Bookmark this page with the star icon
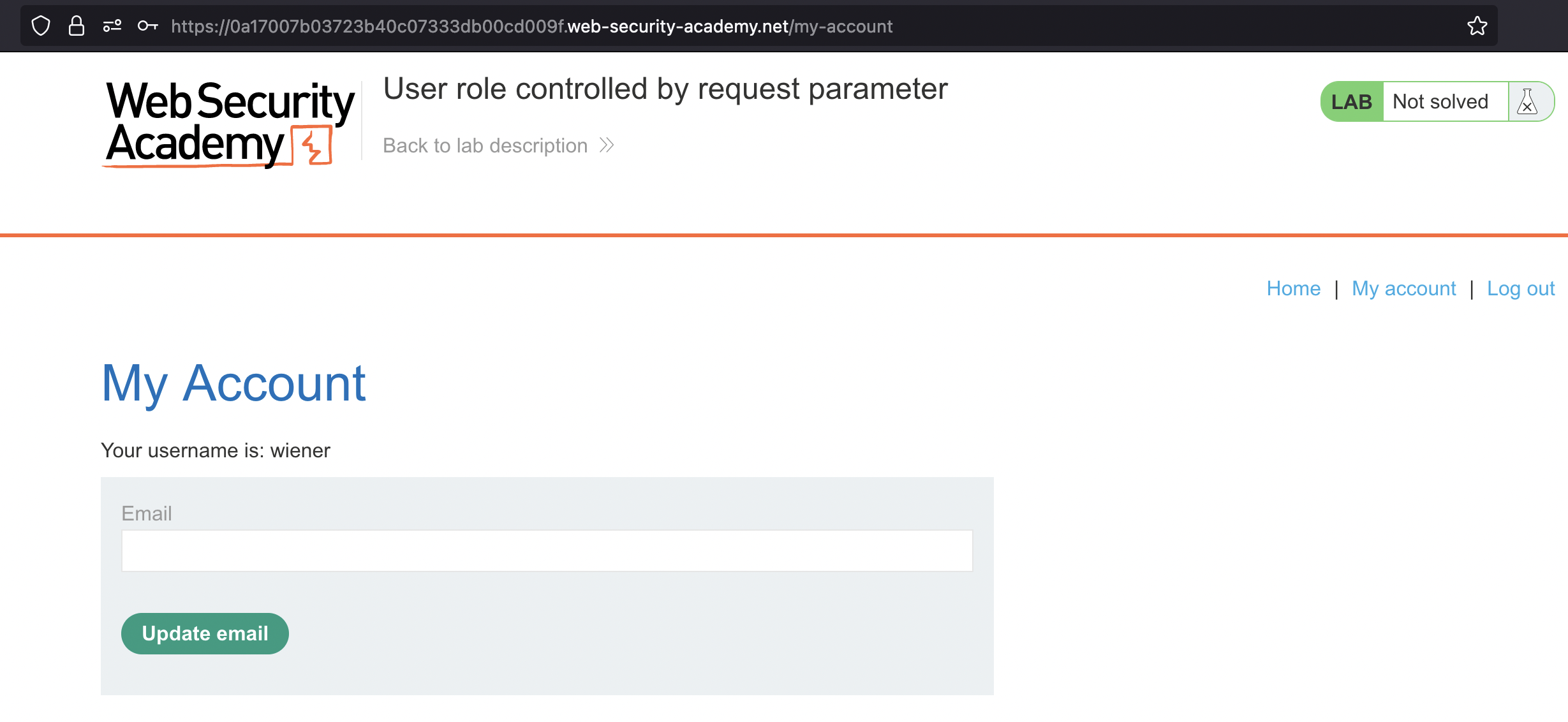This screenshot has width=1568, height=722. [1477, 26]
